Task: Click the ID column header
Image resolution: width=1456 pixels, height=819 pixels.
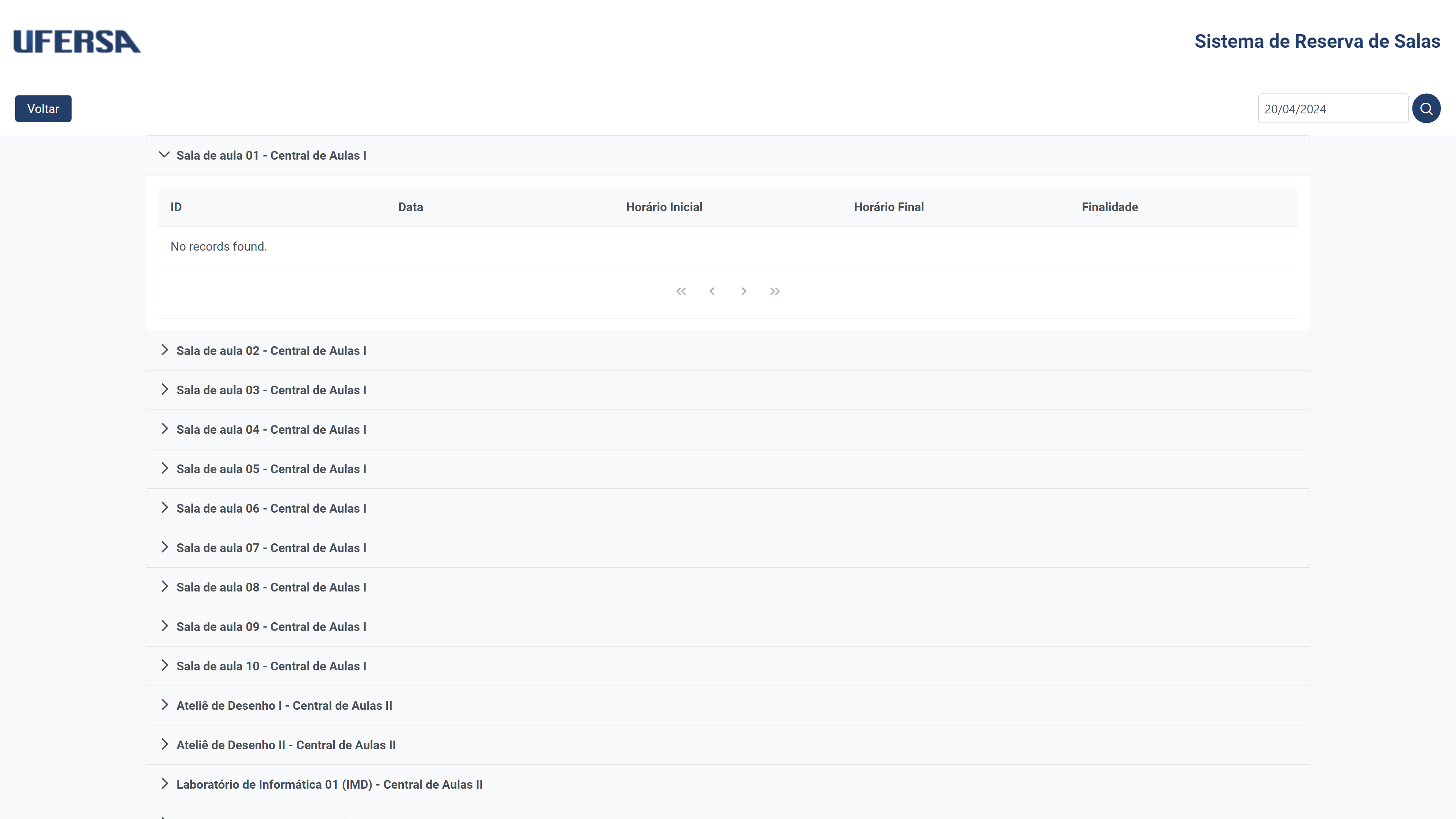Action: [272, 207]
